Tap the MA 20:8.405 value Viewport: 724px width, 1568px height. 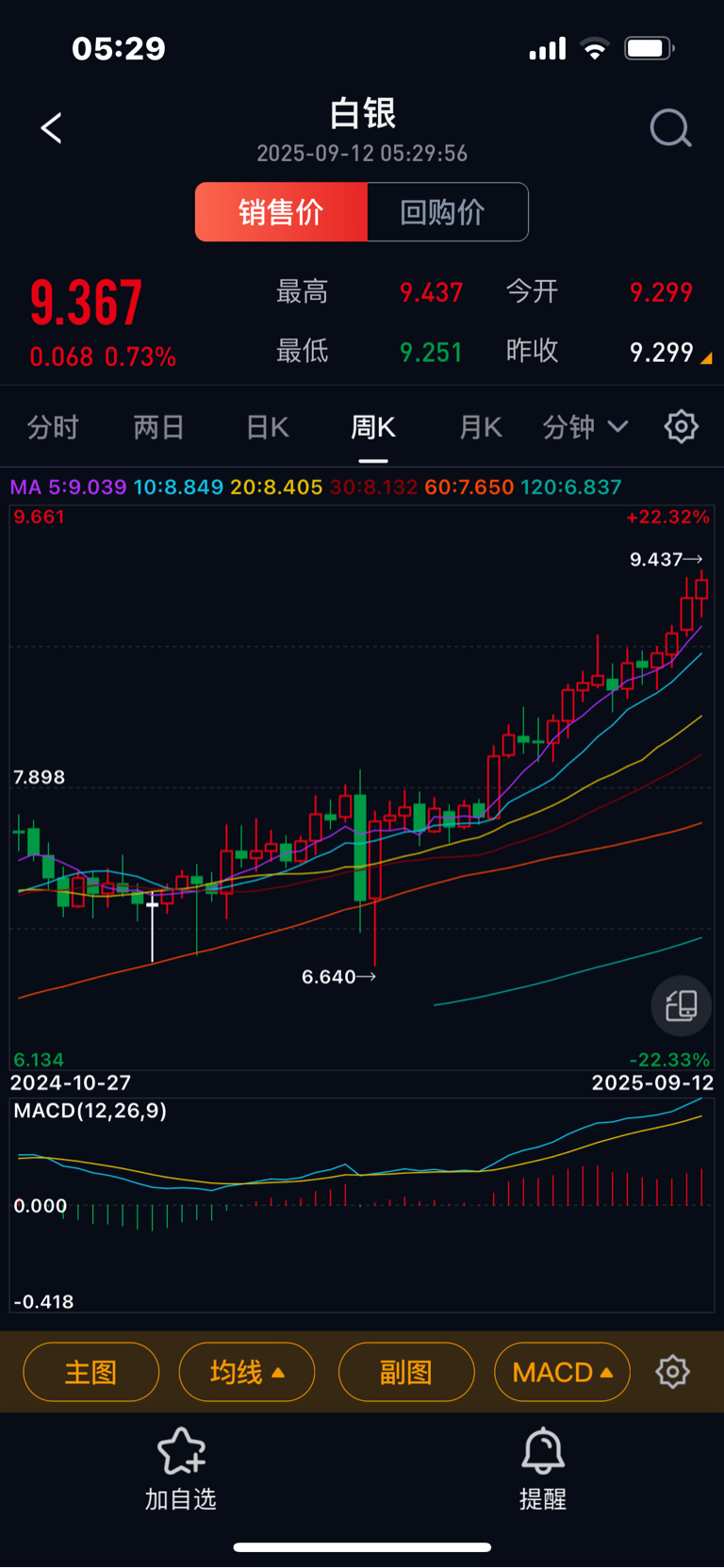tap(276, 487)
